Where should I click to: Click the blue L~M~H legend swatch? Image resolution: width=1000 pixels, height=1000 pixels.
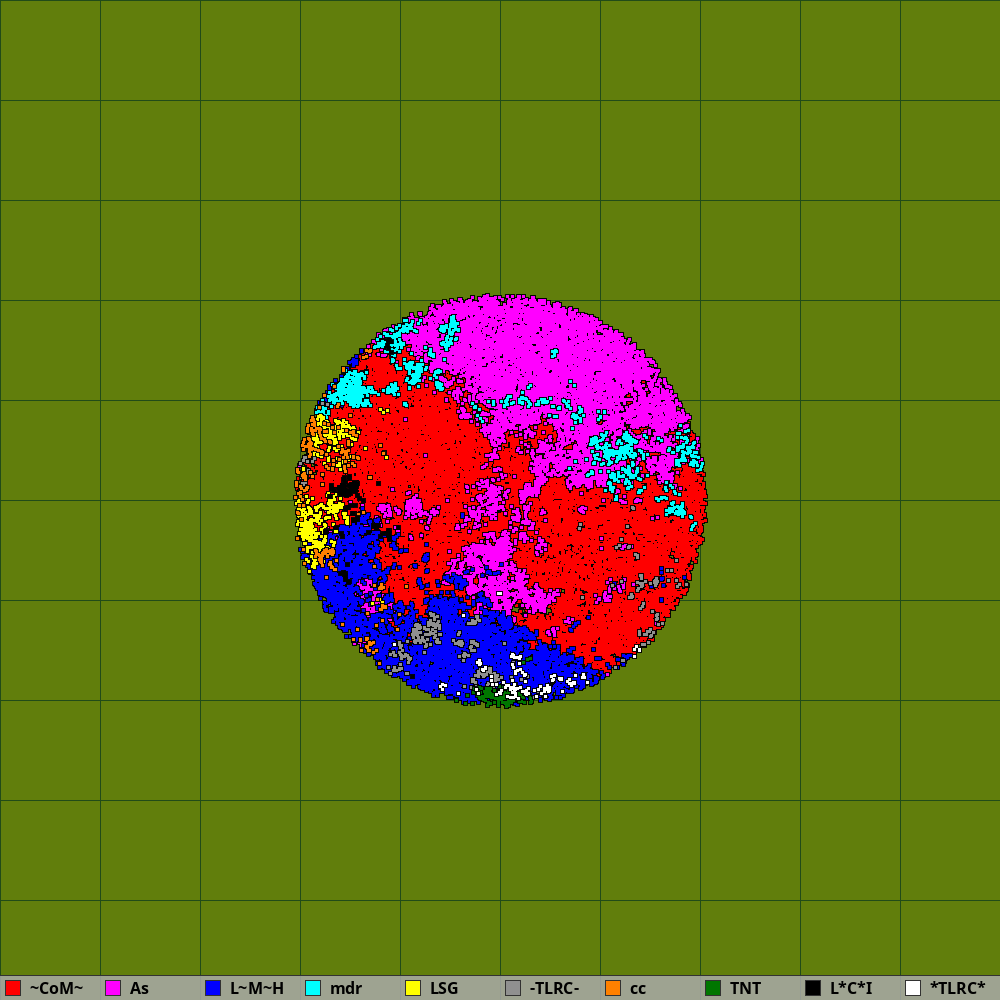(x=213, y=988)
